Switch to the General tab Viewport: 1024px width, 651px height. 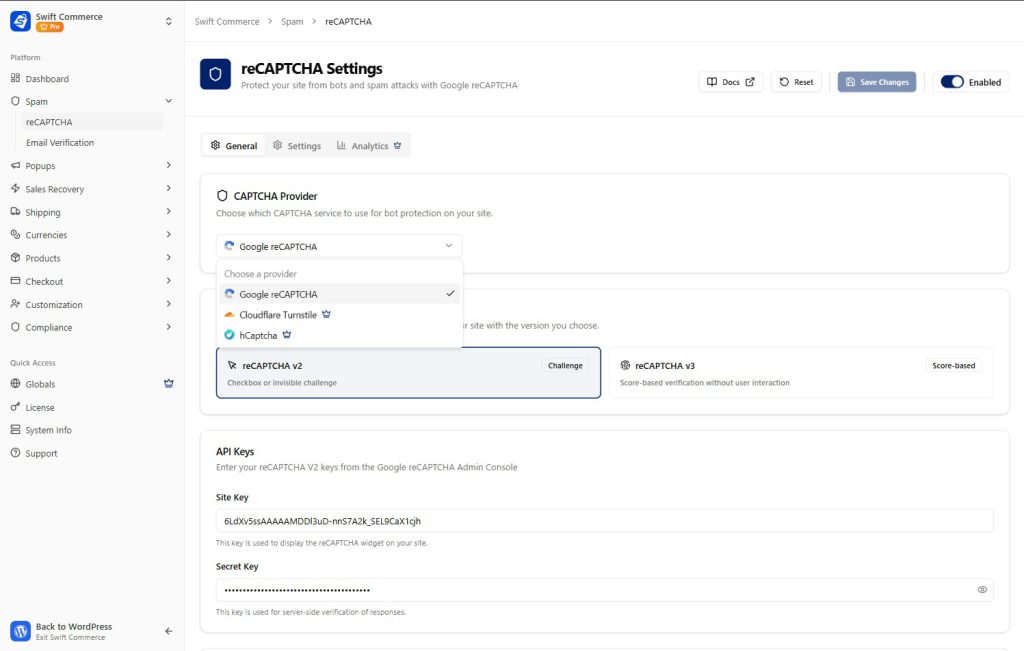pos(234,146)
